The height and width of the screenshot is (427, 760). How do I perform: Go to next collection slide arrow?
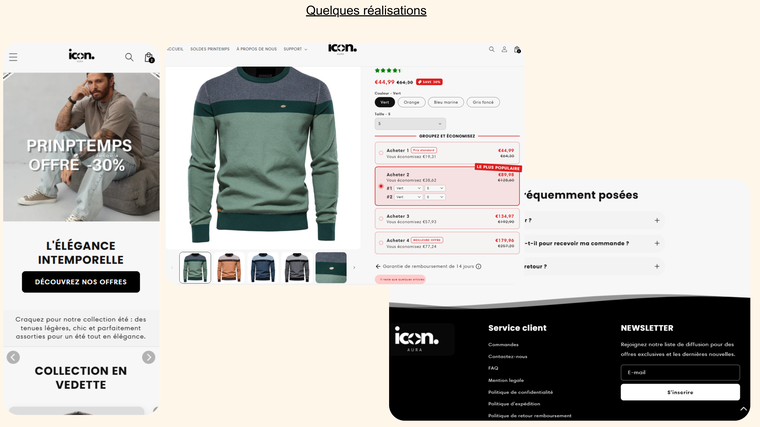pos(148,357)
